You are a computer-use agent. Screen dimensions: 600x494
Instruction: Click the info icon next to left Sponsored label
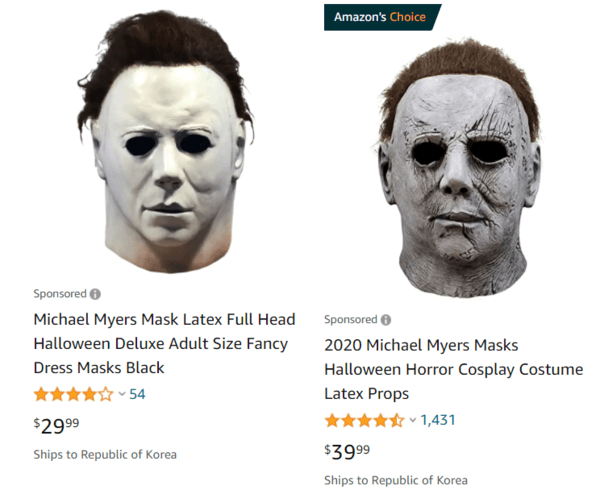click(x=95, y=294)
